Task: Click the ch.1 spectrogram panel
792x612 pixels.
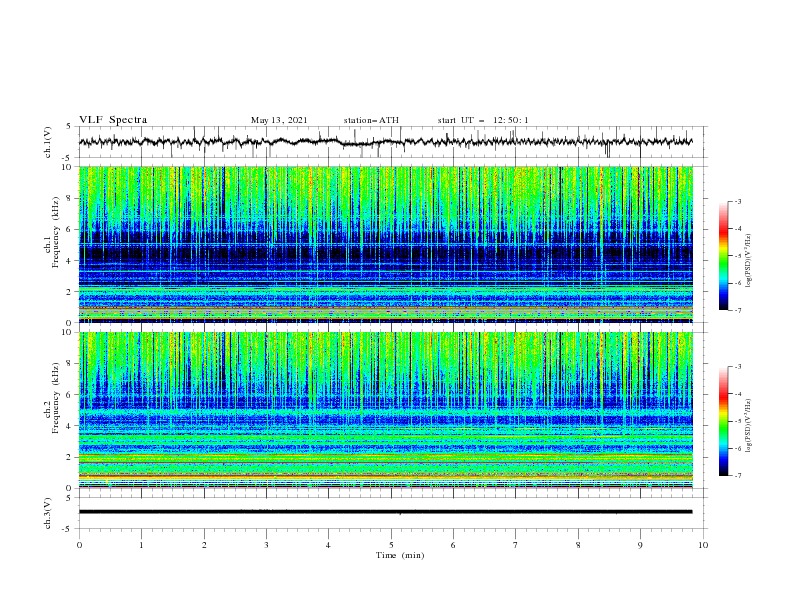Action: (385, 244)
